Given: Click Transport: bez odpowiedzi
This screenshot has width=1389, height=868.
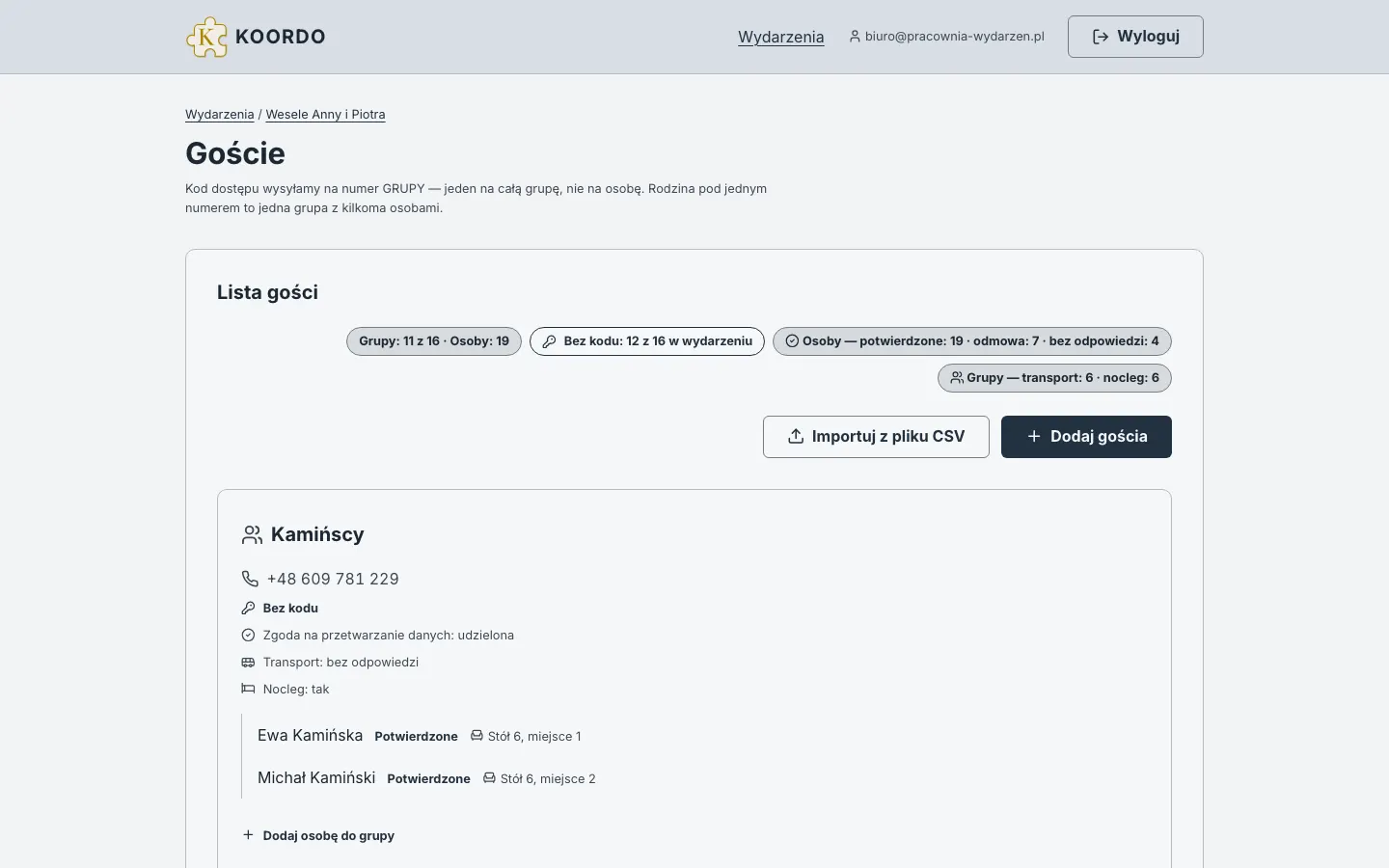Looking at the screenshot, I should (340, 663).
